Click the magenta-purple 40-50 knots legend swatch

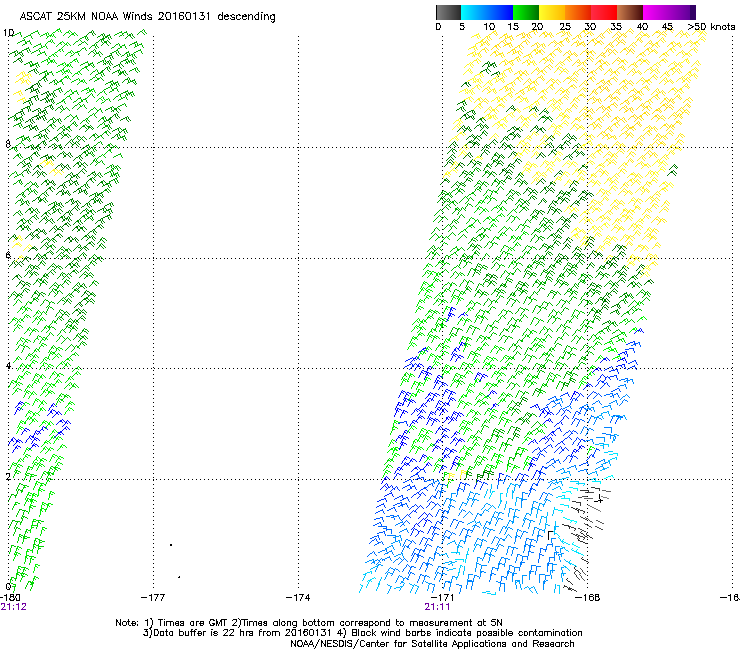pyautogui.click(x=669, y=12)
